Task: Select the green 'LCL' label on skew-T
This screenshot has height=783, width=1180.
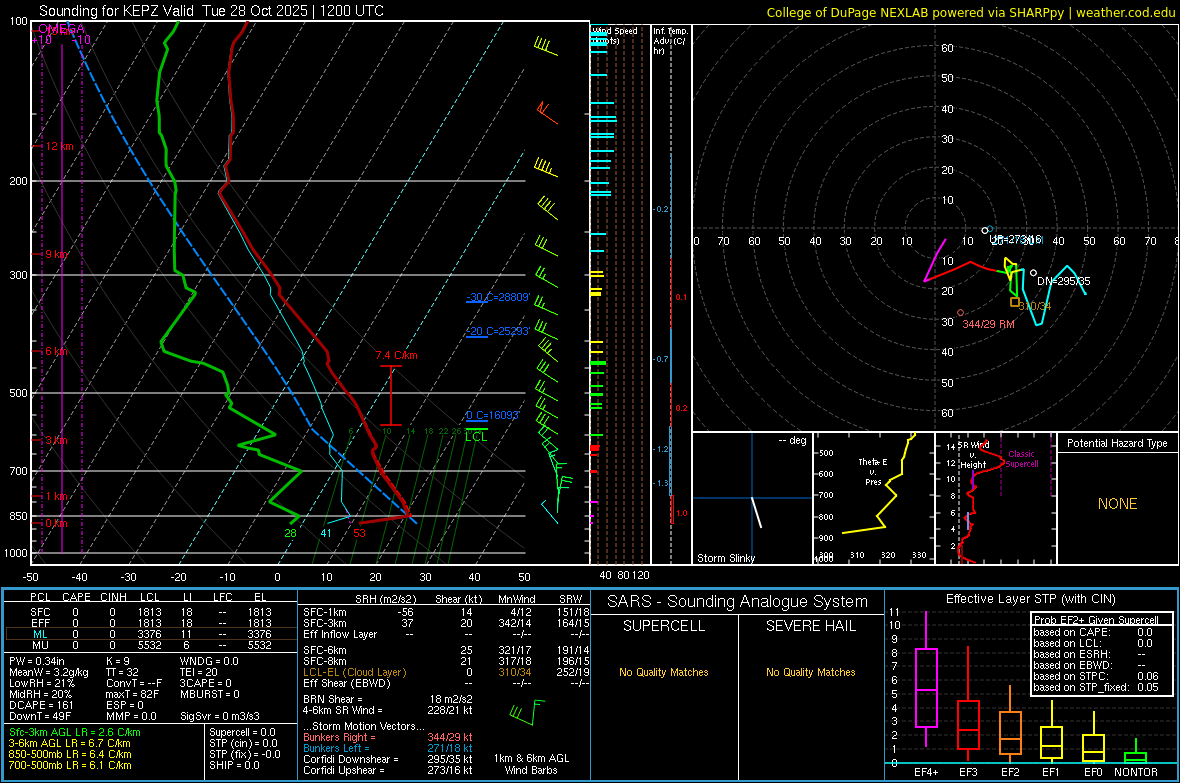Action: point(476,437)
